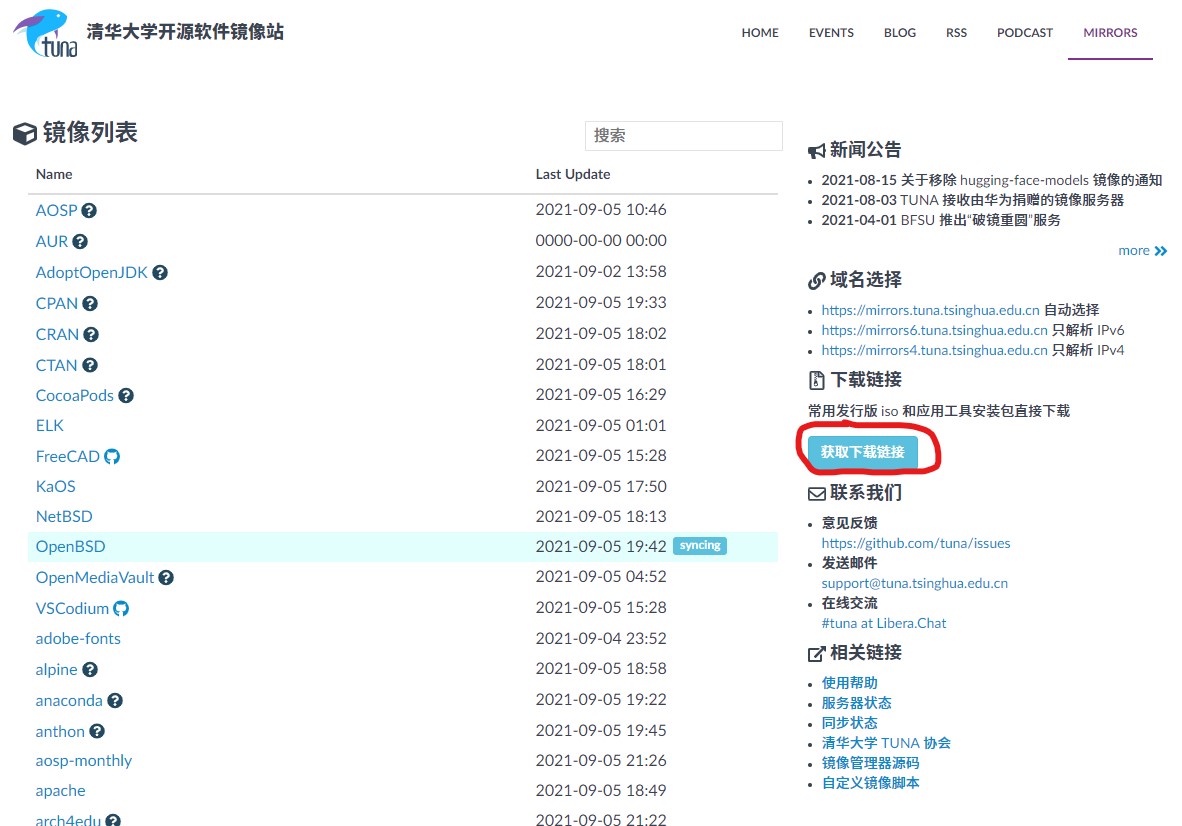Focus the 搜索 search field
Image resolution: width=1182 pixels, height=826 pixels.
684,136
